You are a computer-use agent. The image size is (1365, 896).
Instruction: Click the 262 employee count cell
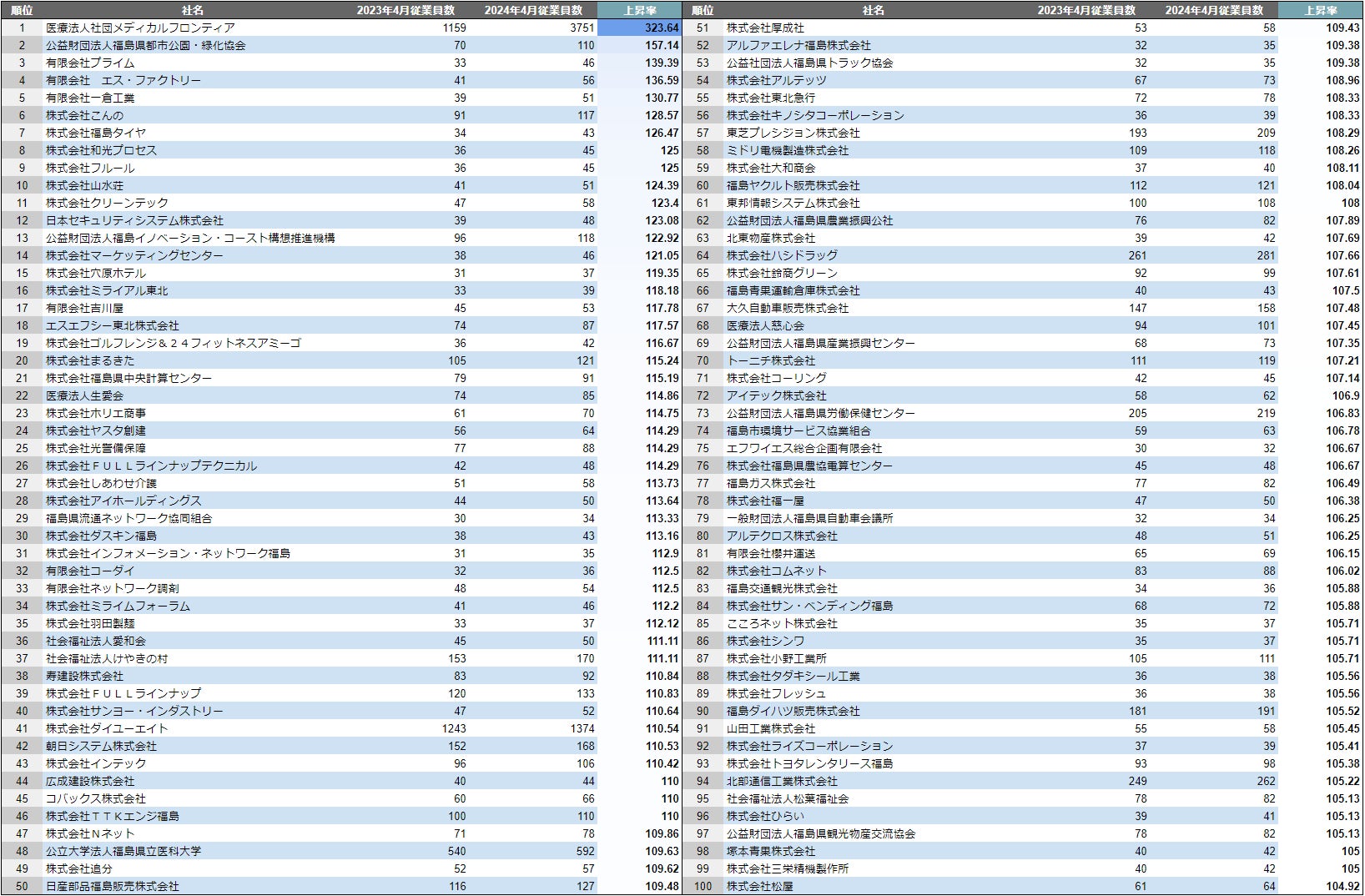point(1267,781)
